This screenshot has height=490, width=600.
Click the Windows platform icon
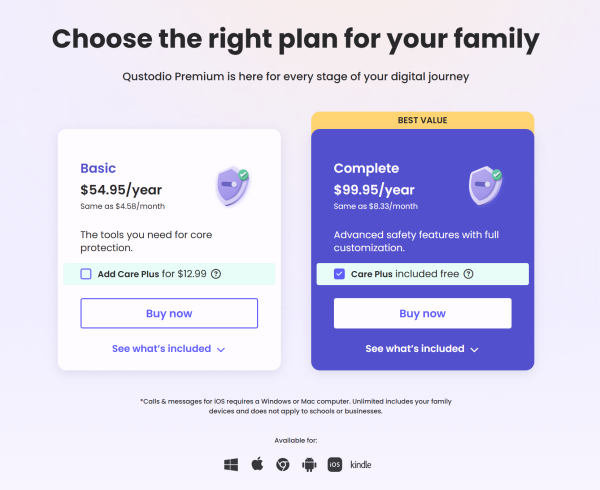point(231,465)
